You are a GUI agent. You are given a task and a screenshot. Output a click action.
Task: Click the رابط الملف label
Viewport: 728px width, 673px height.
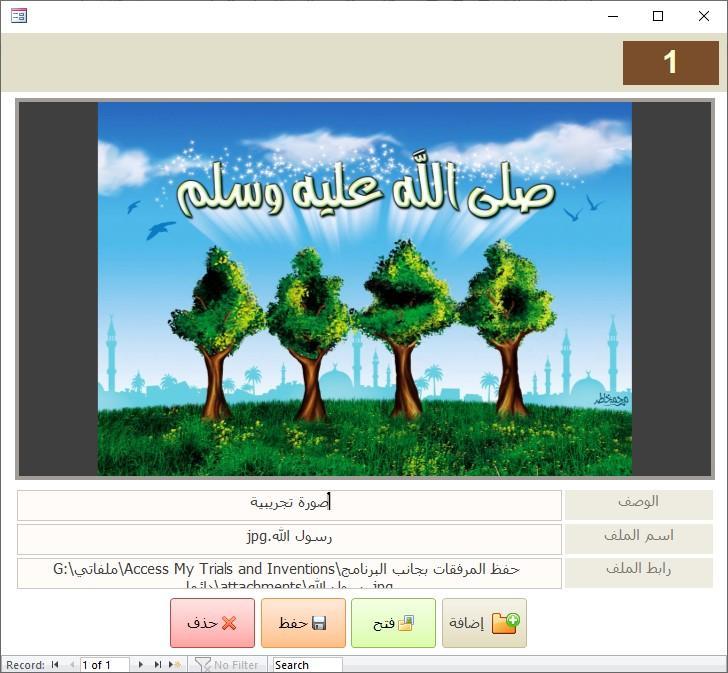pyautogui.click(x=638, y=572)
